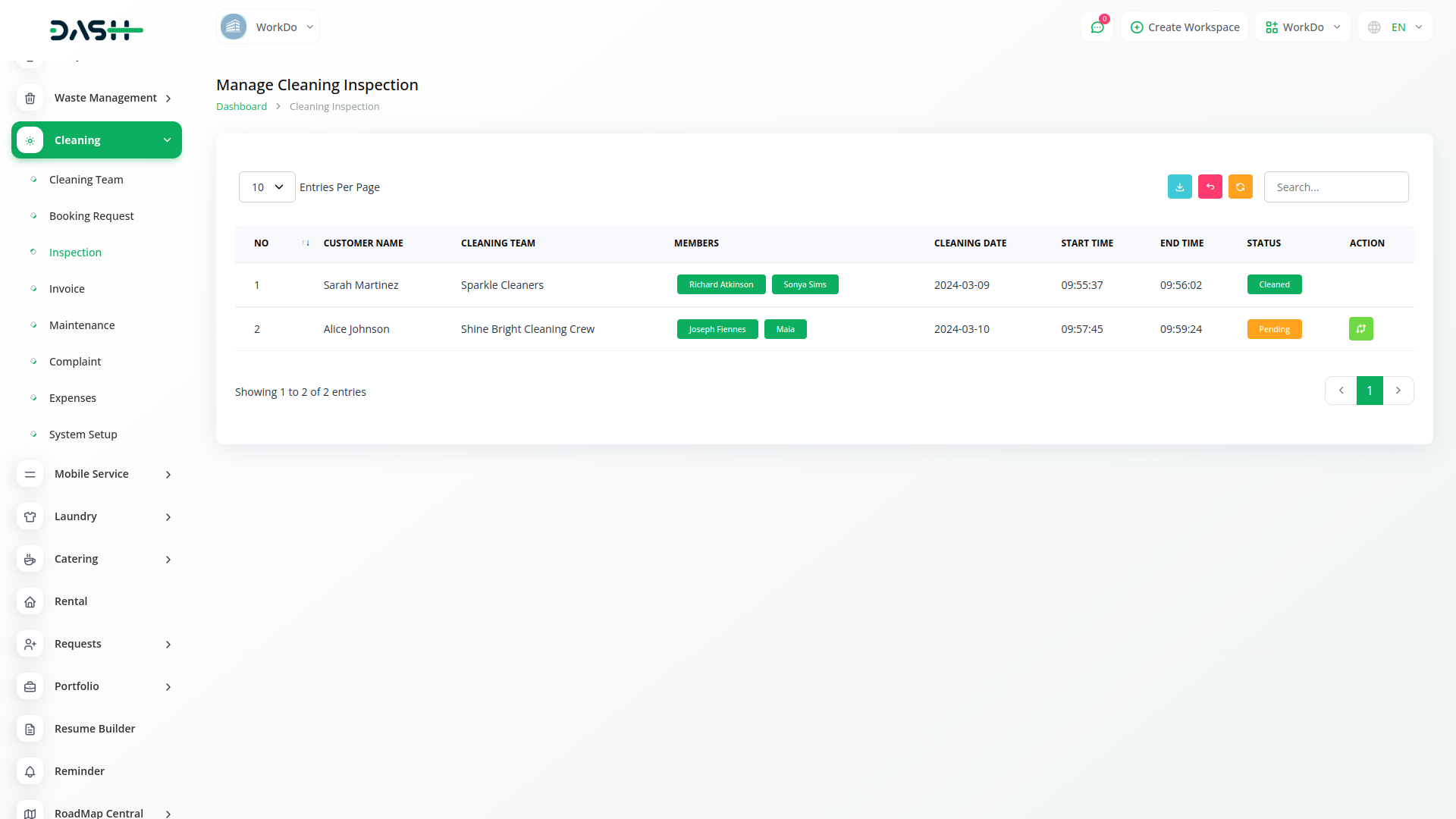The image size is (1456, 819).
Task: Click the pink reset undo icon
Action: pos(1210,187)
